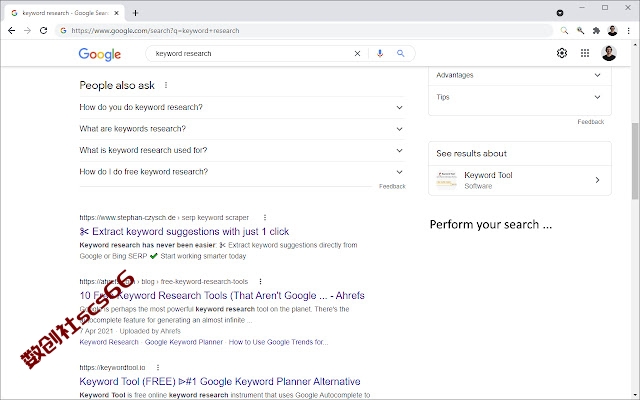
Task: Click the 'People also ask' heading
Action: 117,85
